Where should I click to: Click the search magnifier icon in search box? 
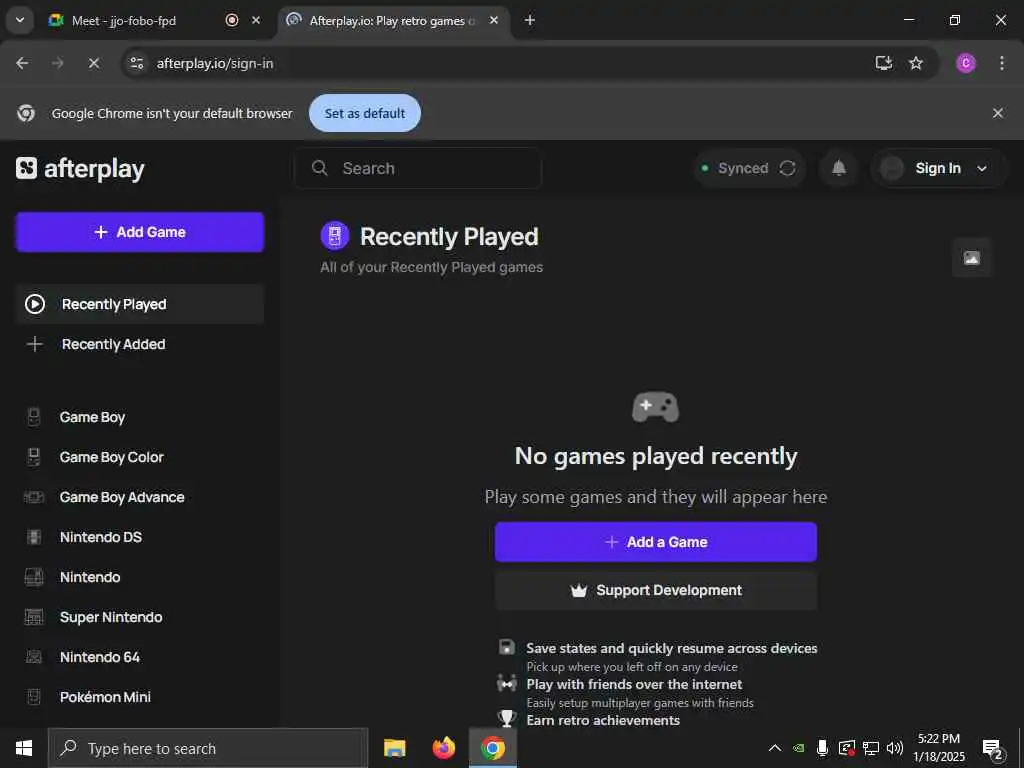click(319, 168)
